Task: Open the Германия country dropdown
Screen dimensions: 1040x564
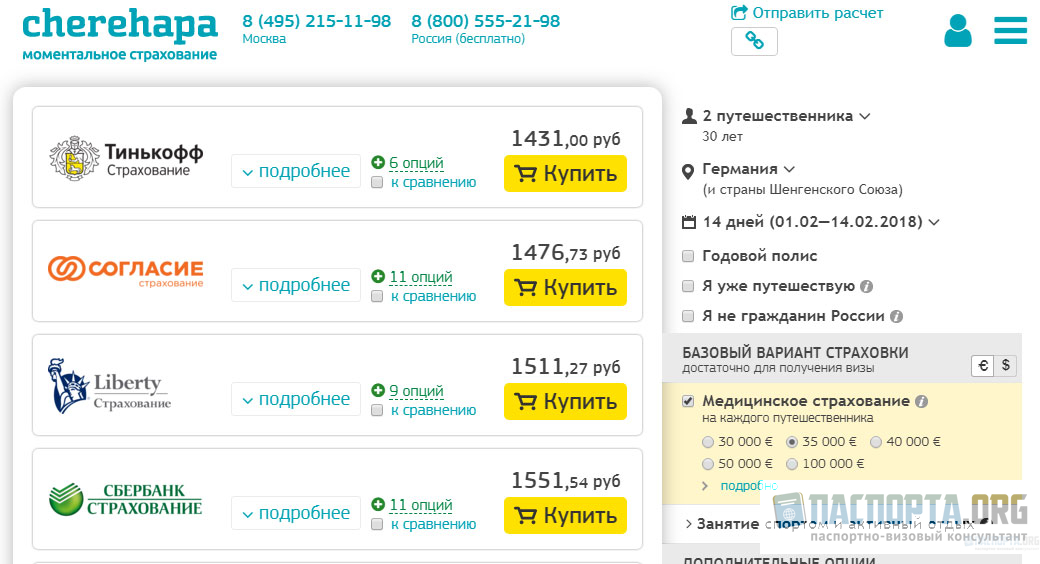Action: tap(748, 169)
